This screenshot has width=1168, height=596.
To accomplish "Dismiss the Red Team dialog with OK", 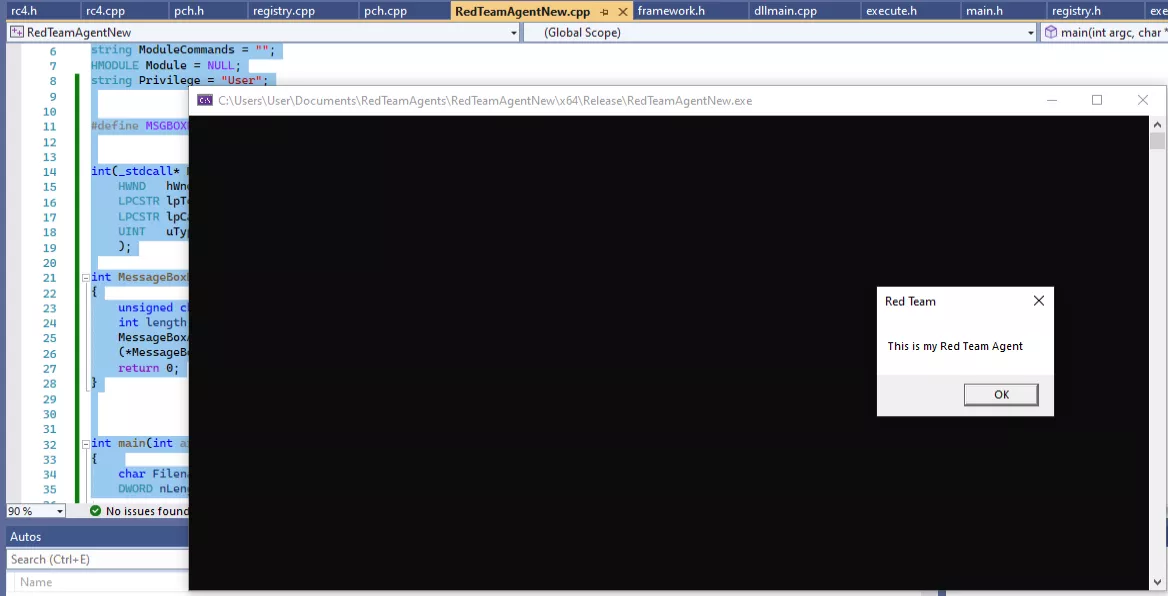I will point(1000,394).
